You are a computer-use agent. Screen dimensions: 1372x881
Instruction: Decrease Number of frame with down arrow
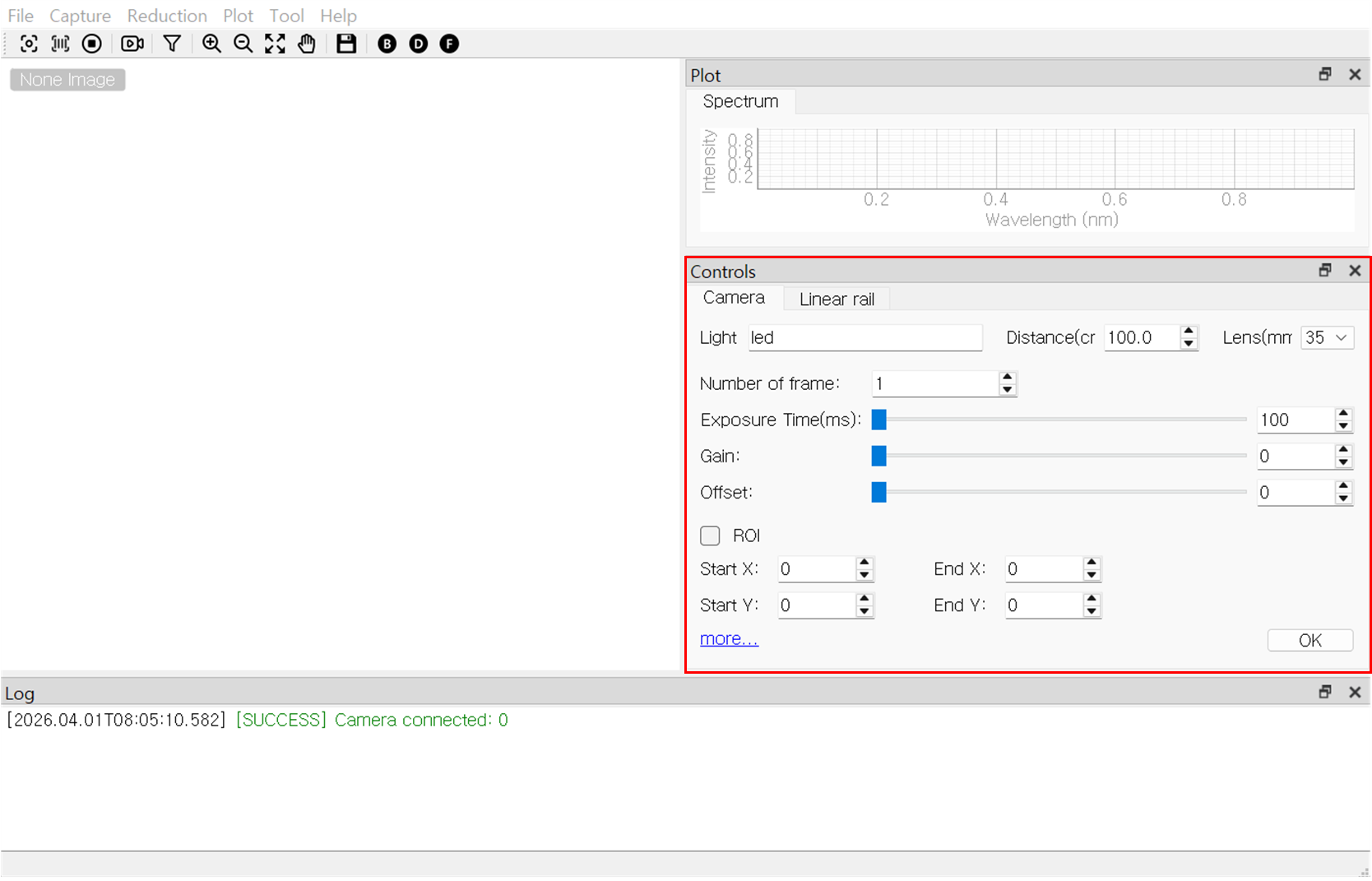pos(1008,390)
